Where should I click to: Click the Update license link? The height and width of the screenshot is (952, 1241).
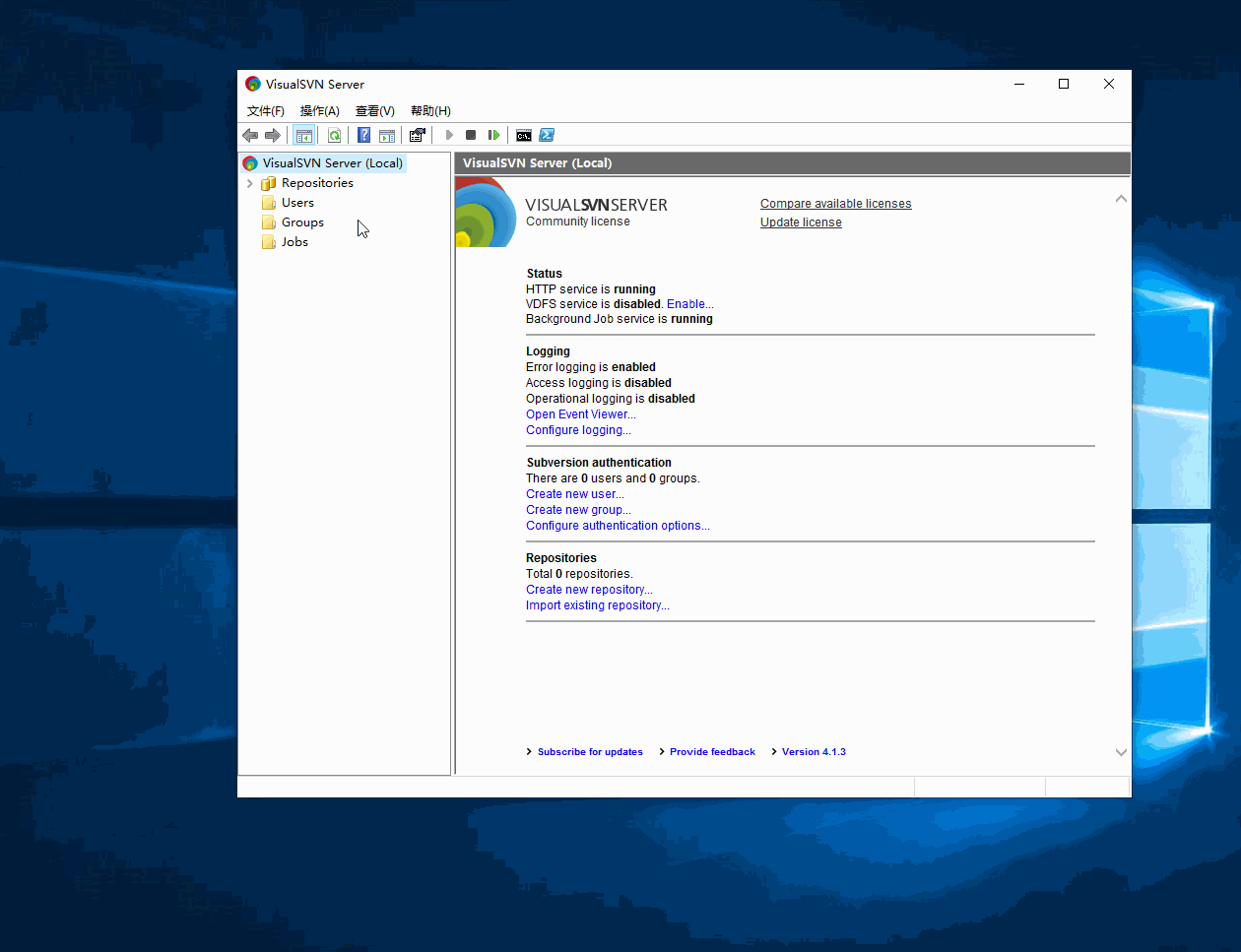click(801, 222)
